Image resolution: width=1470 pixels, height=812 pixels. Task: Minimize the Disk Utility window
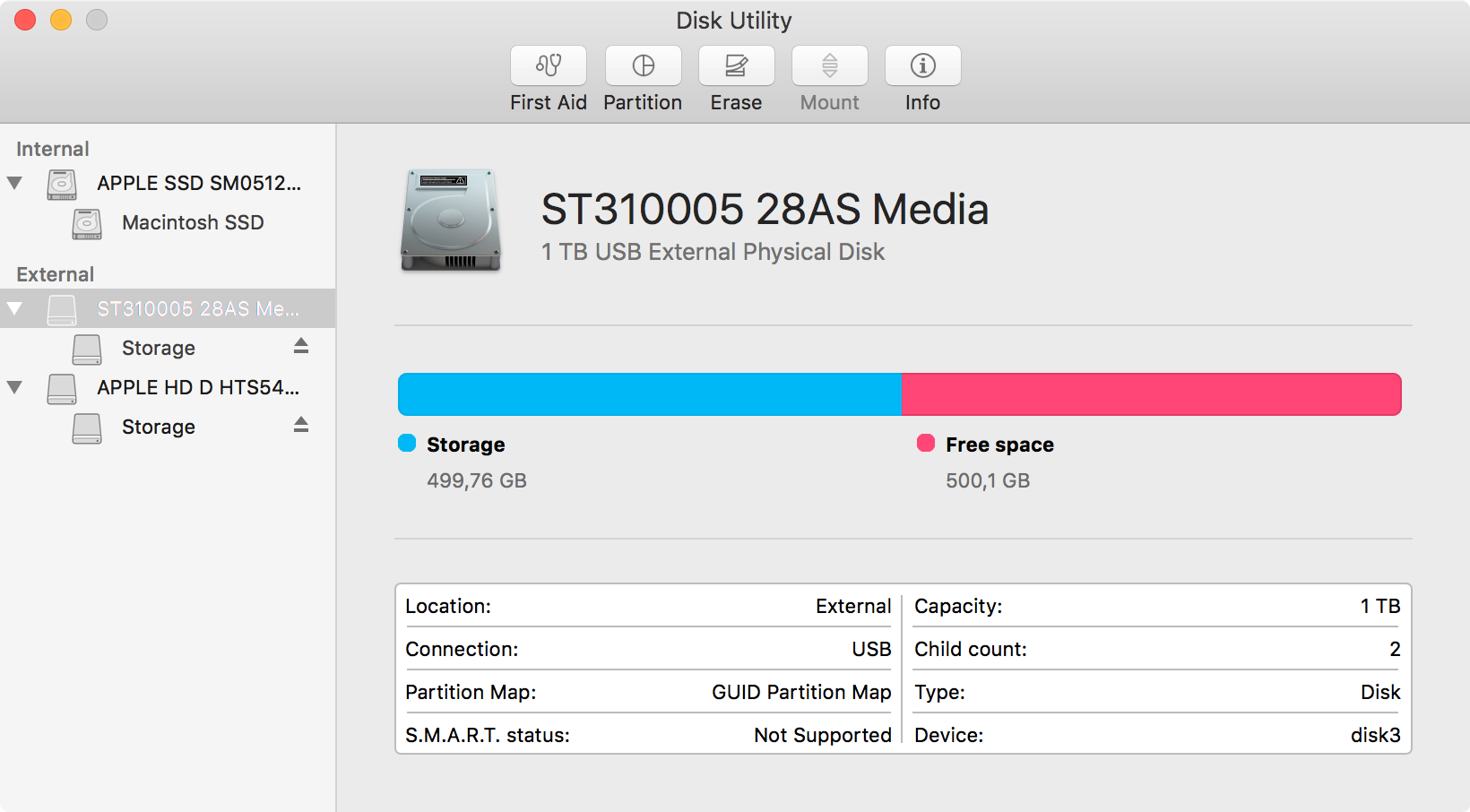61,20
